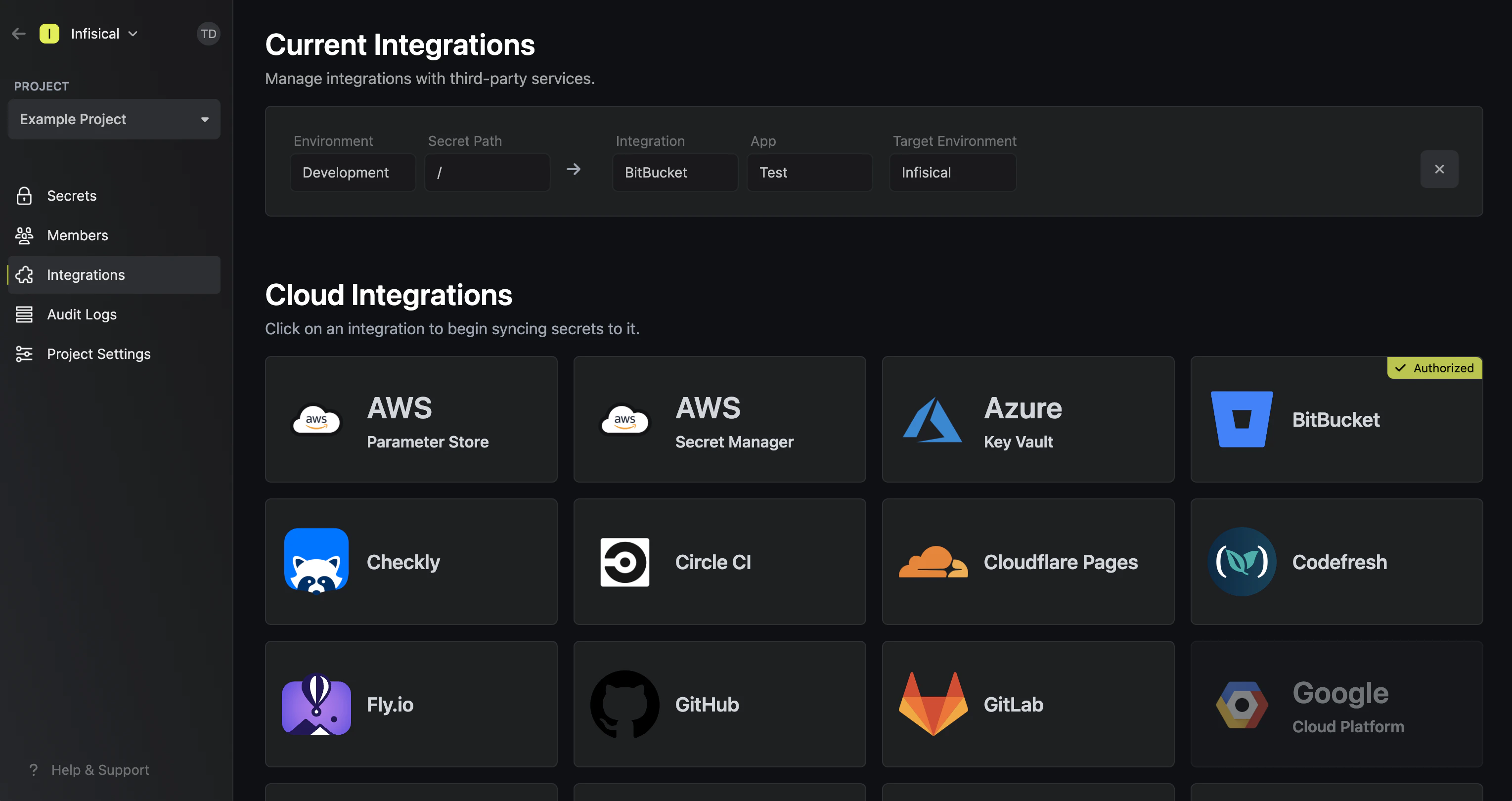Click the arrow between path and integration
The width and height of the screenshot is (1512, 801).
coord(574,169)
